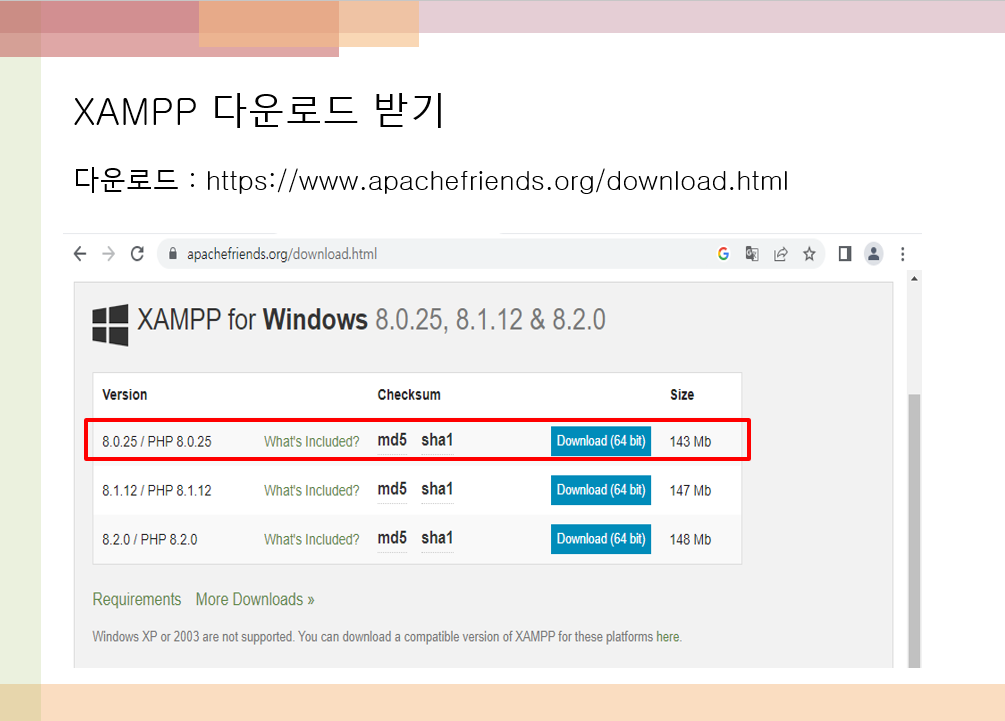Bookmark this page with the star icon
The height and width of the screenshot is (721, 1005).
coord(810,254)
